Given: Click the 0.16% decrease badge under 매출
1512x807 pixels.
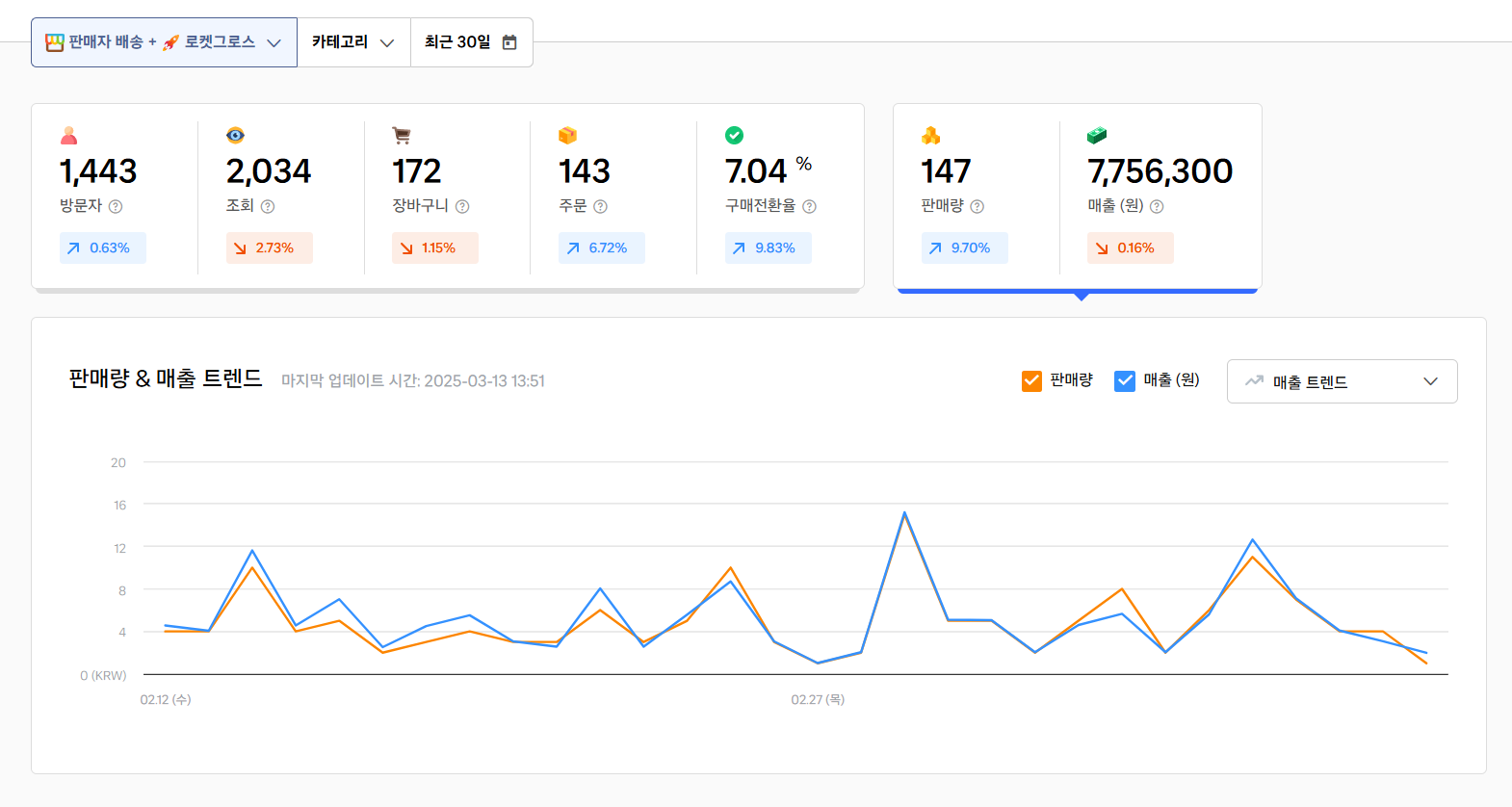Looking at the screenshot, I should click(x=1131, y=247).
